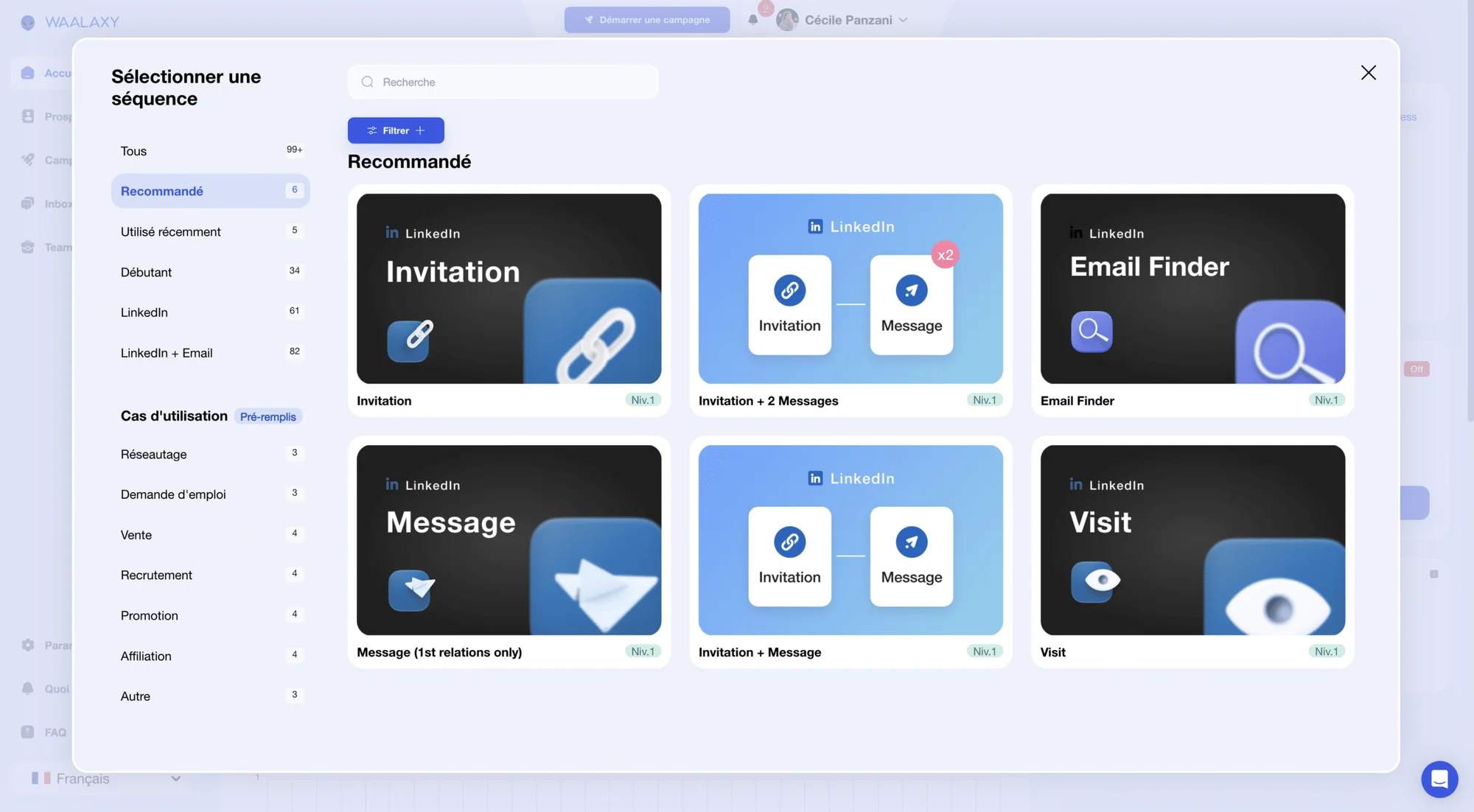Click the Pré-remplis tag
This screenshot has height=812, width=1474.
pos(268,417)
